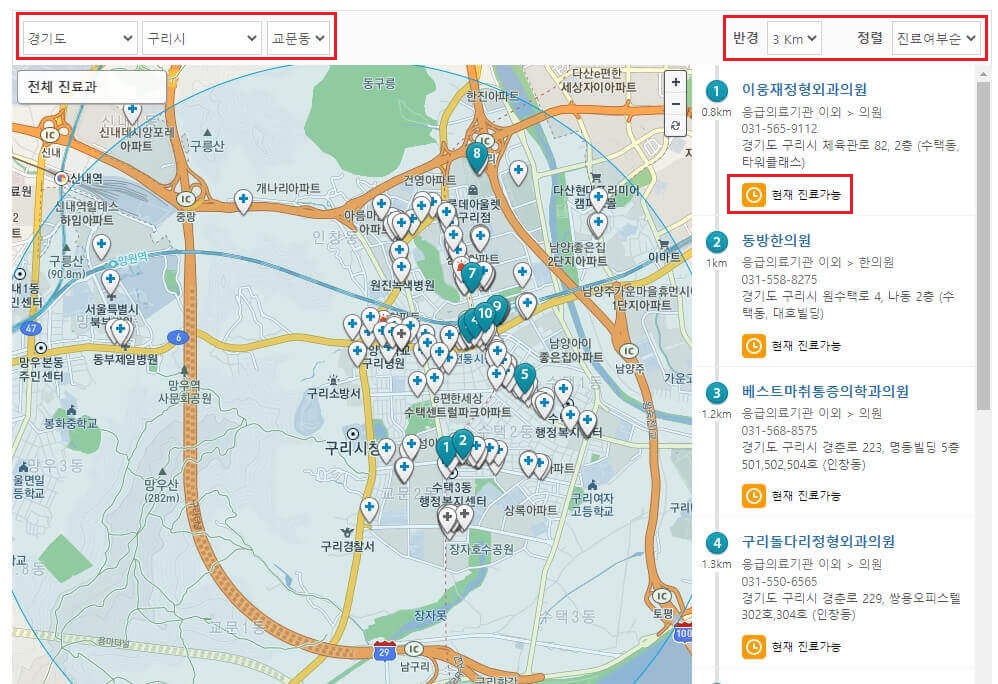This screenshot has width=998, height=684.
Task: Open 동방한의원 clinic details
Action: click(776, 241)
